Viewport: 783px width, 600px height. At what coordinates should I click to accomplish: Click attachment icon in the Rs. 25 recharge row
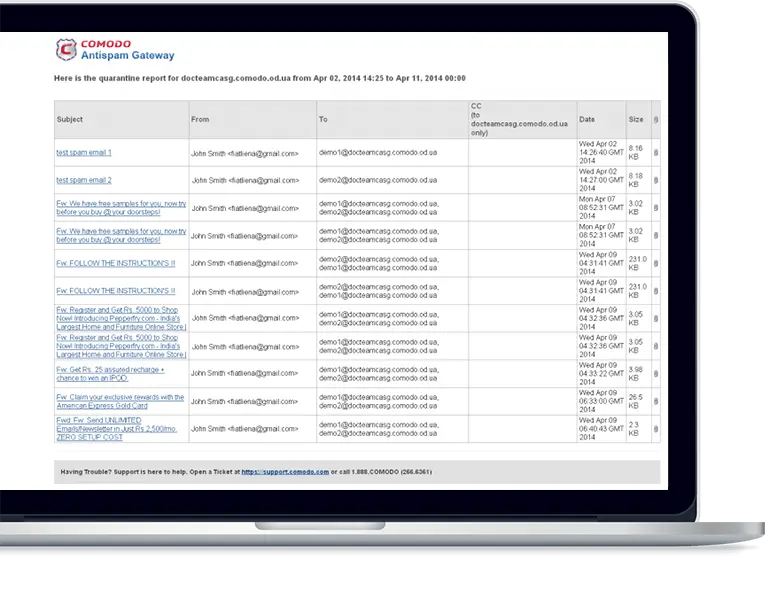[656, 374]
